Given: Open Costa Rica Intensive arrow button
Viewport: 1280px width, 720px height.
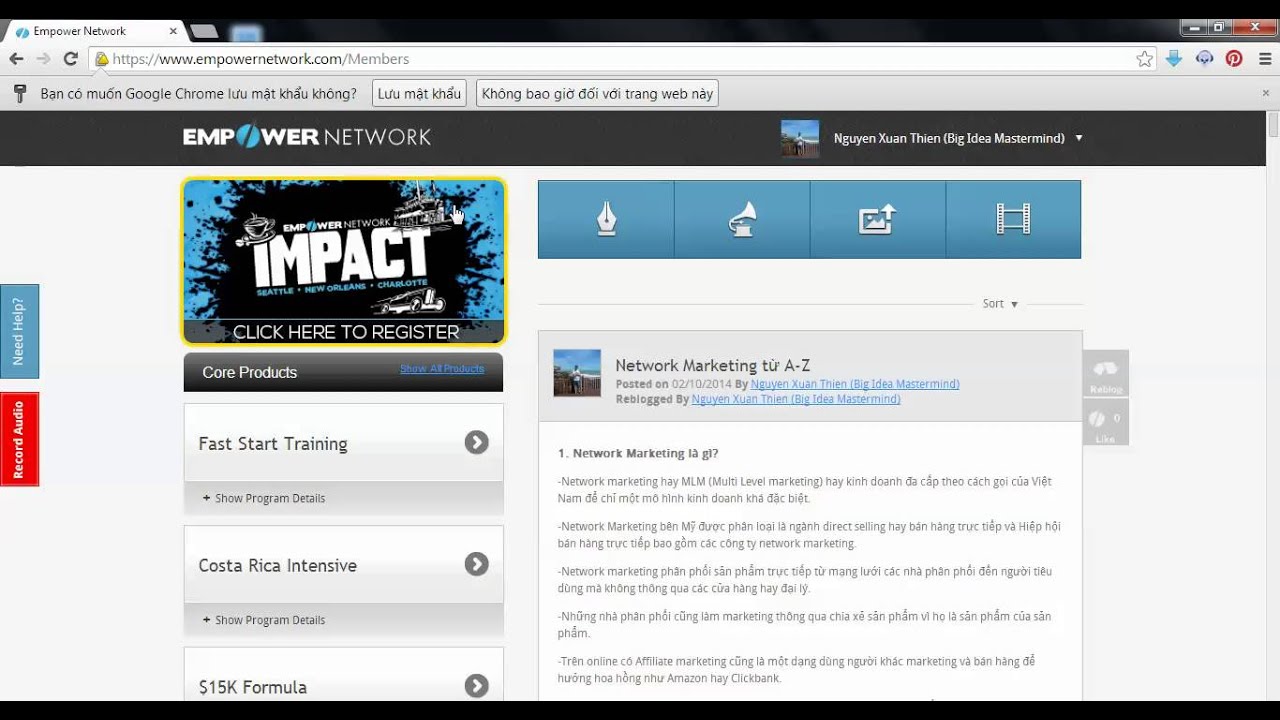Looking at the screenshot, I should pyautogui.click(x=476, y=564).
